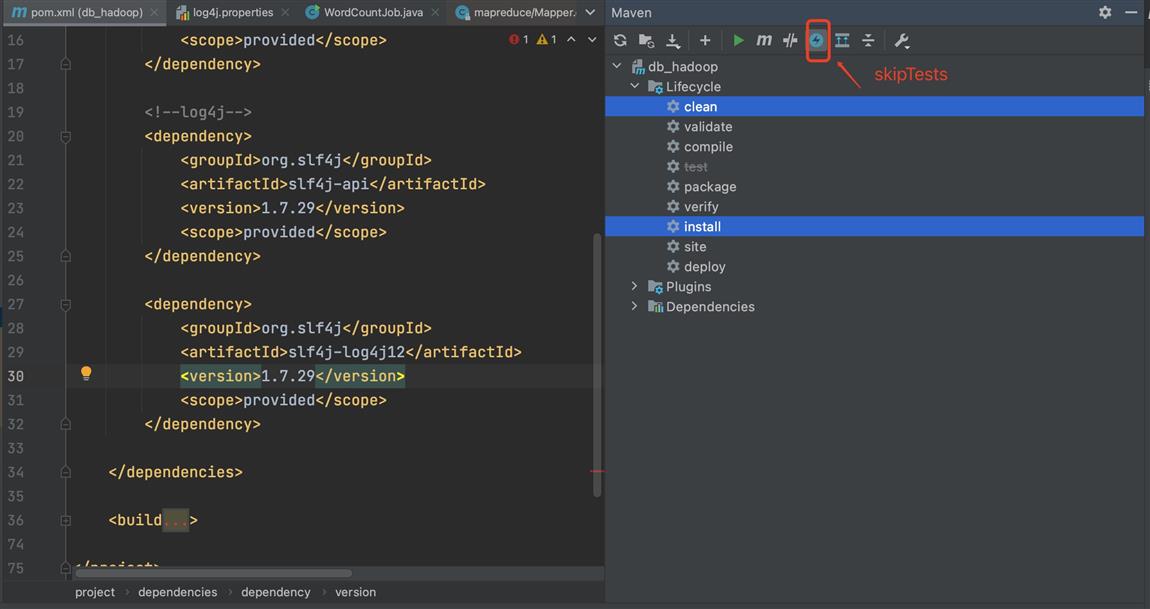Click the red error stripe mark in scrollbar
The image size is (1150, 609).
[597, 471]
